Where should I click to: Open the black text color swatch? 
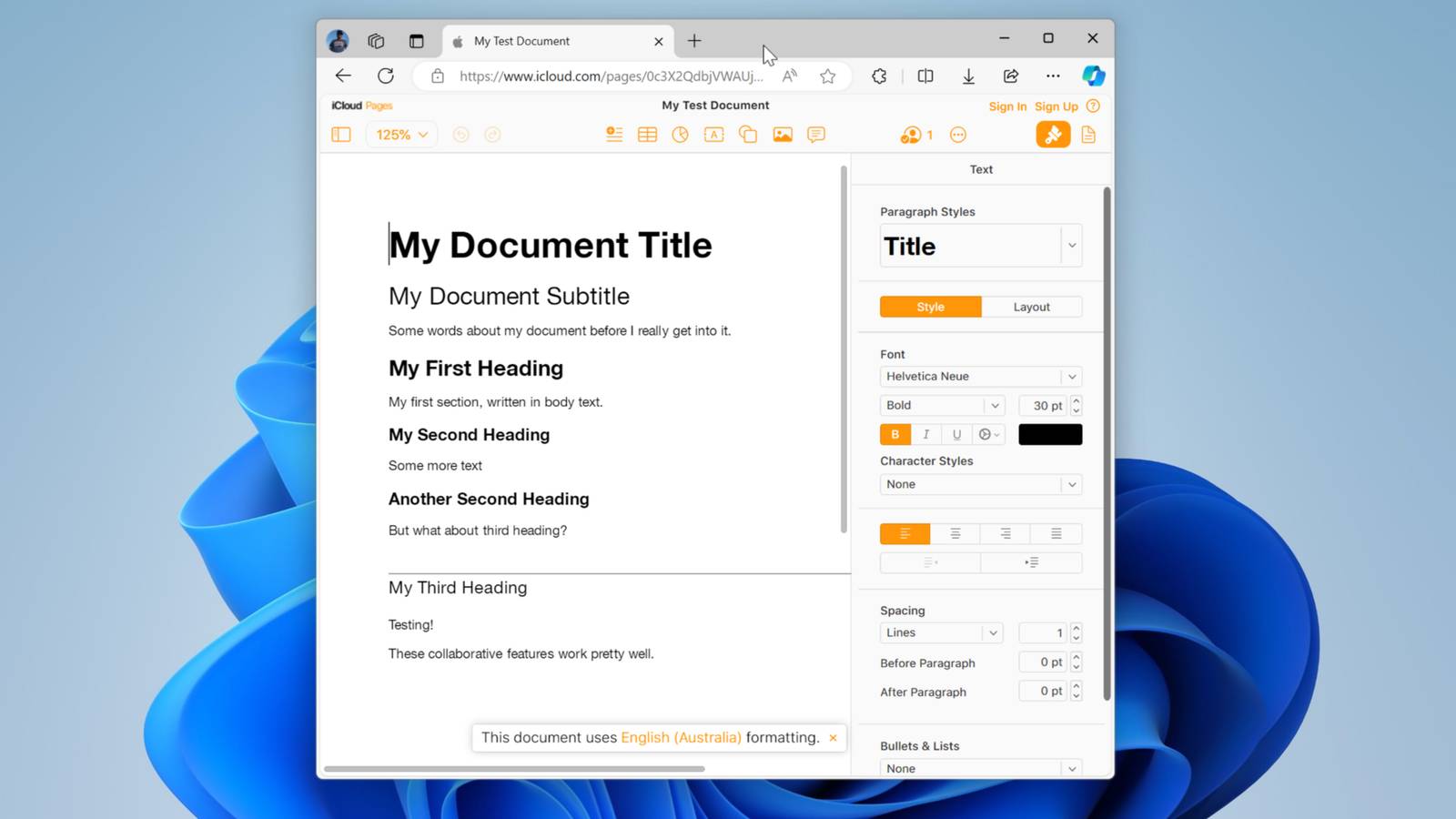pos(1050,435)
